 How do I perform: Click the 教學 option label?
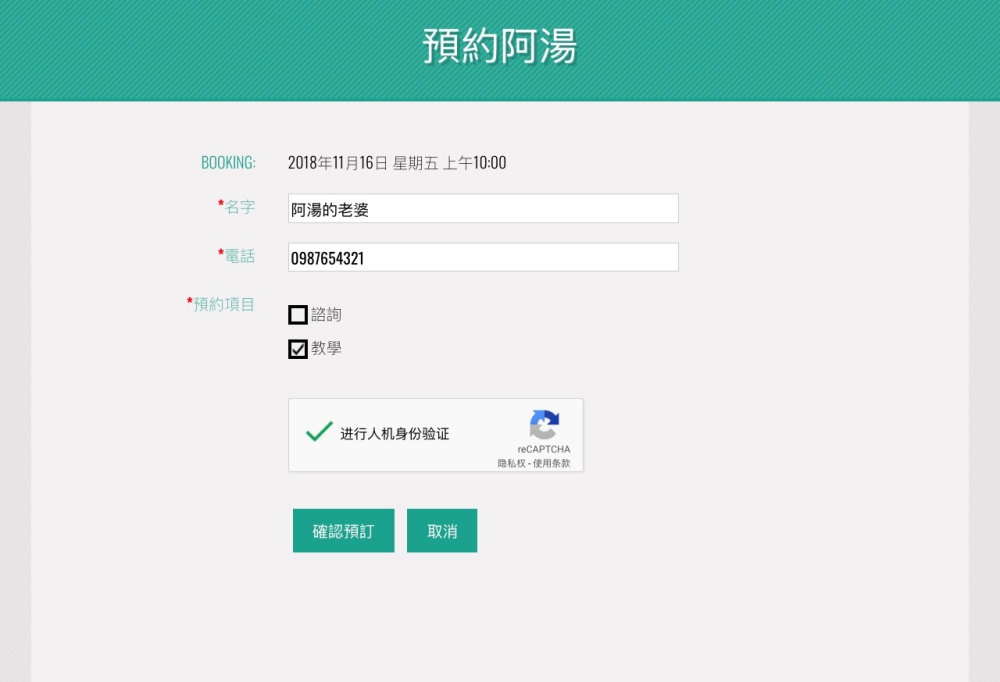click(x=327, y=348)
